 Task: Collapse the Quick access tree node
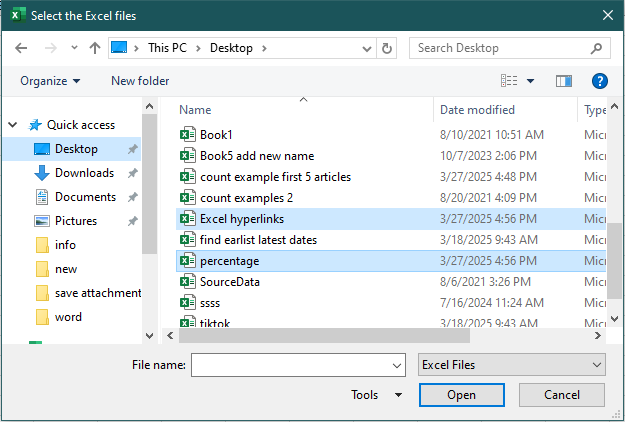(12, 125)
